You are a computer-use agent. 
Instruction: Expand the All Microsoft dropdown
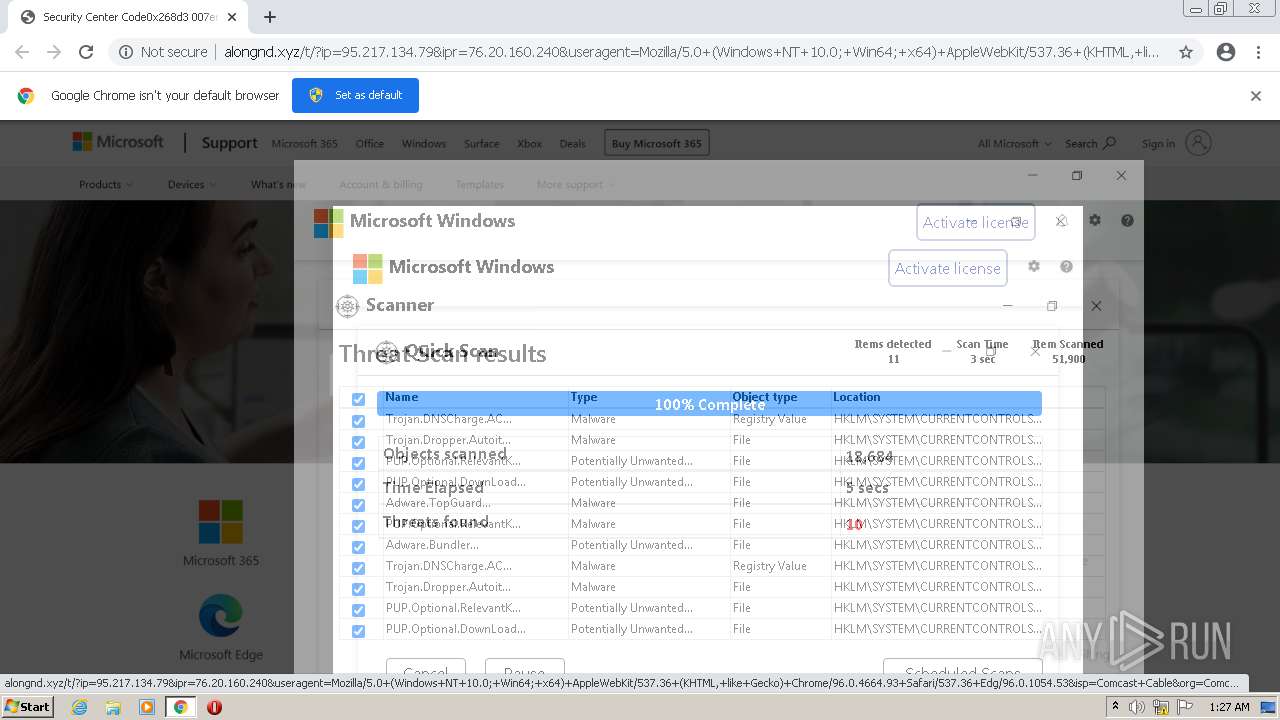pos(1014,144)
